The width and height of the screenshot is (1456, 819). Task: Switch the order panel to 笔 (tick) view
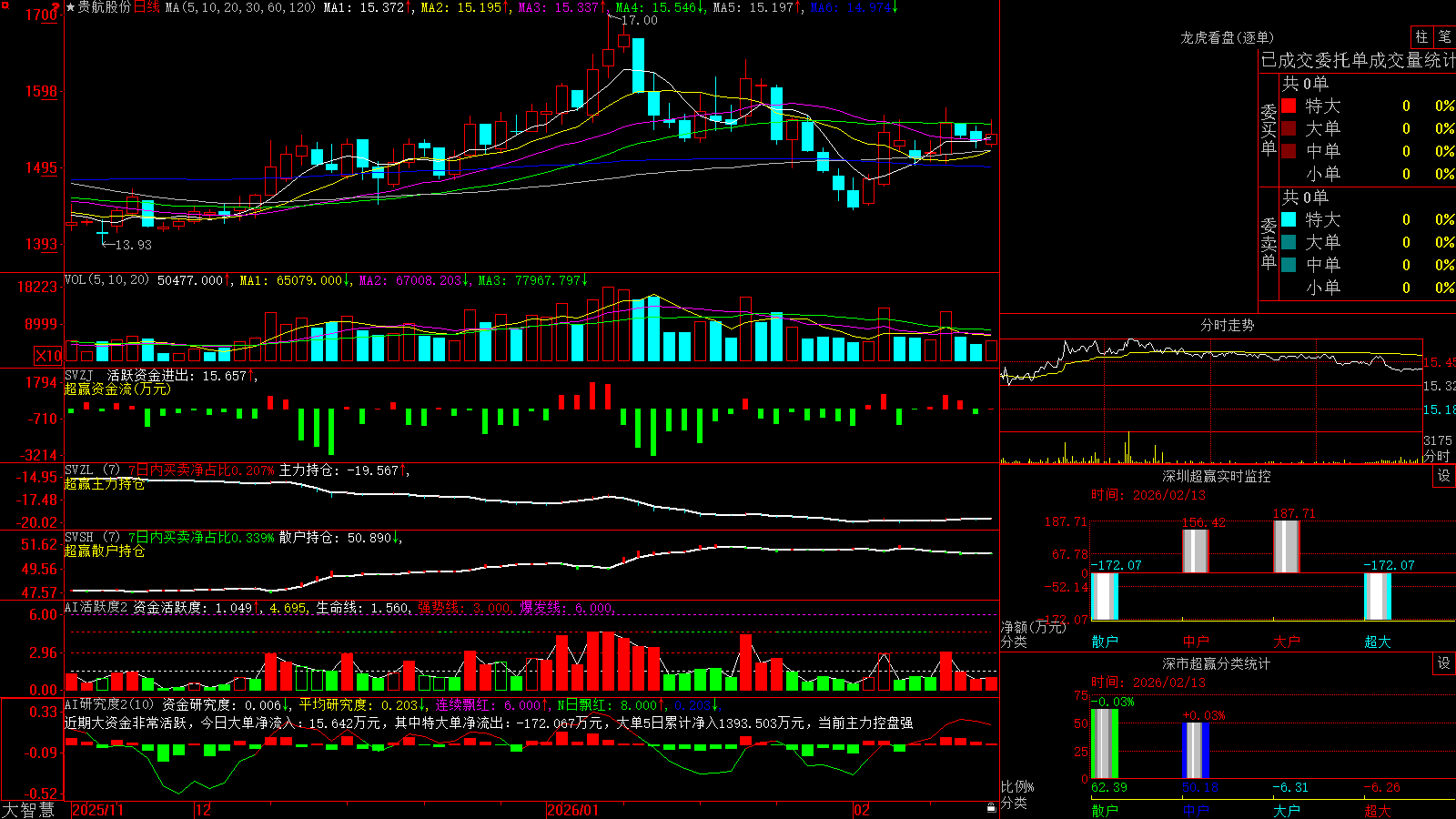click(x=1444, y=37)
